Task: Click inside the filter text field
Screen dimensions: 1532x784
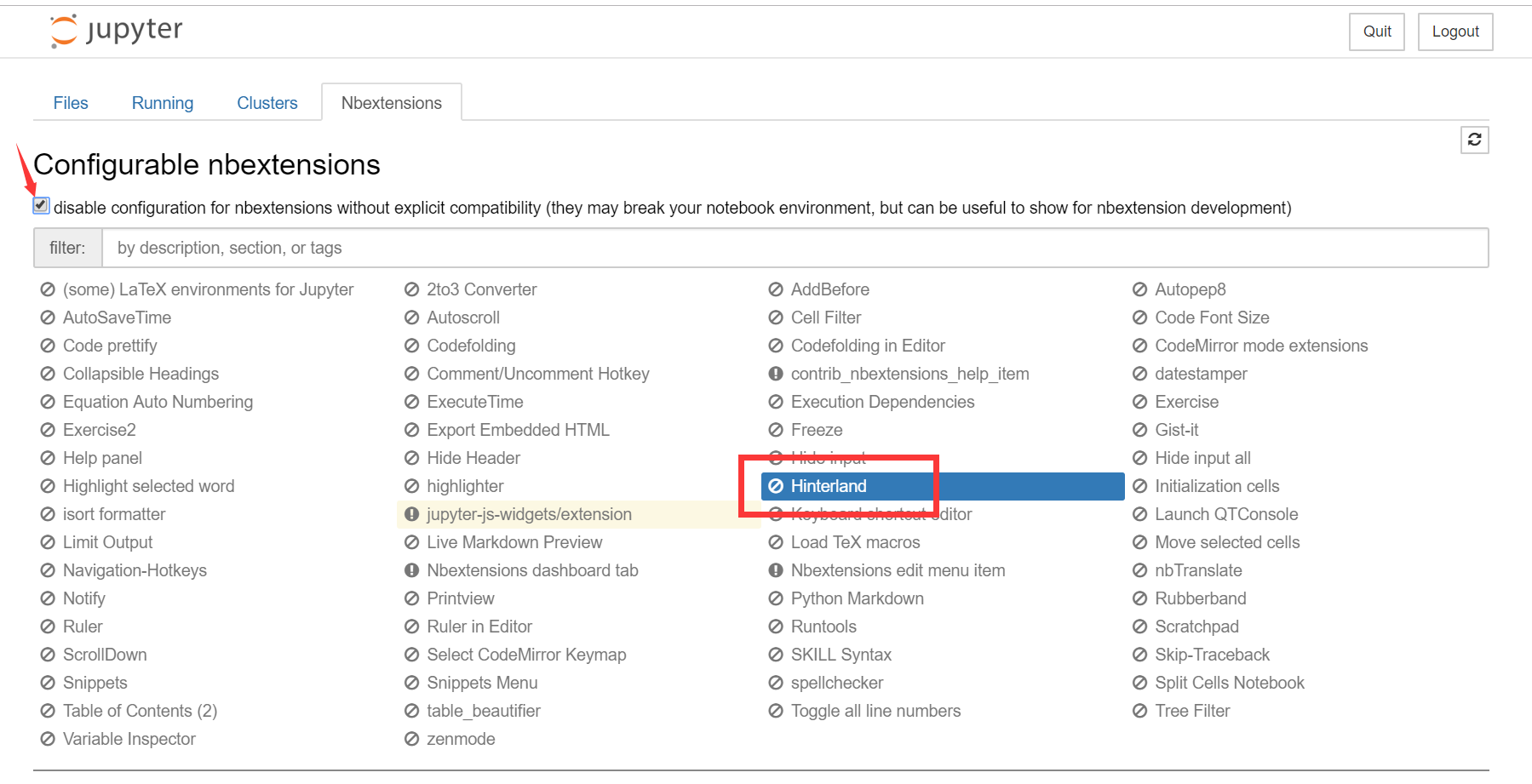Action: (x=511, y=248)
